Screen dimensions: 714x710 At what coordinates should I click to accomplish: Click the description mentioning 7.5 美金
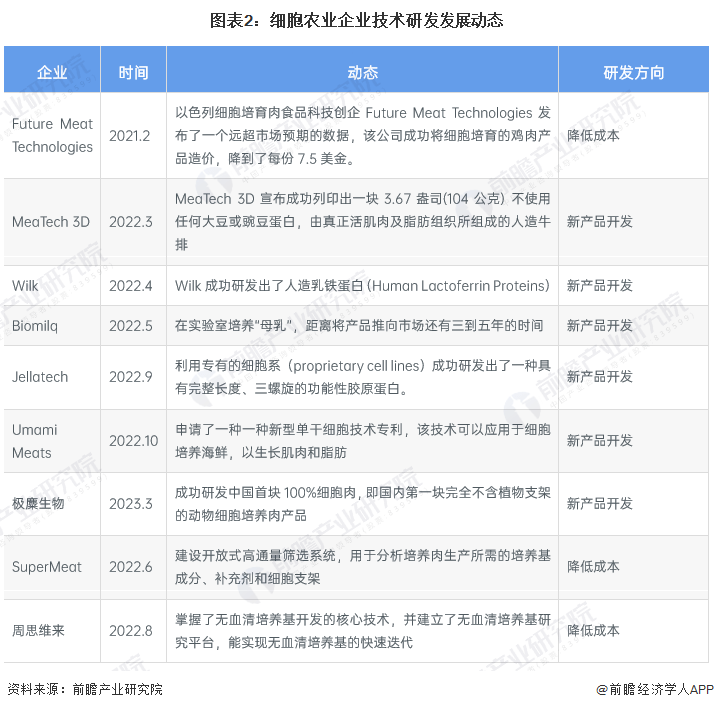(363, 136)
